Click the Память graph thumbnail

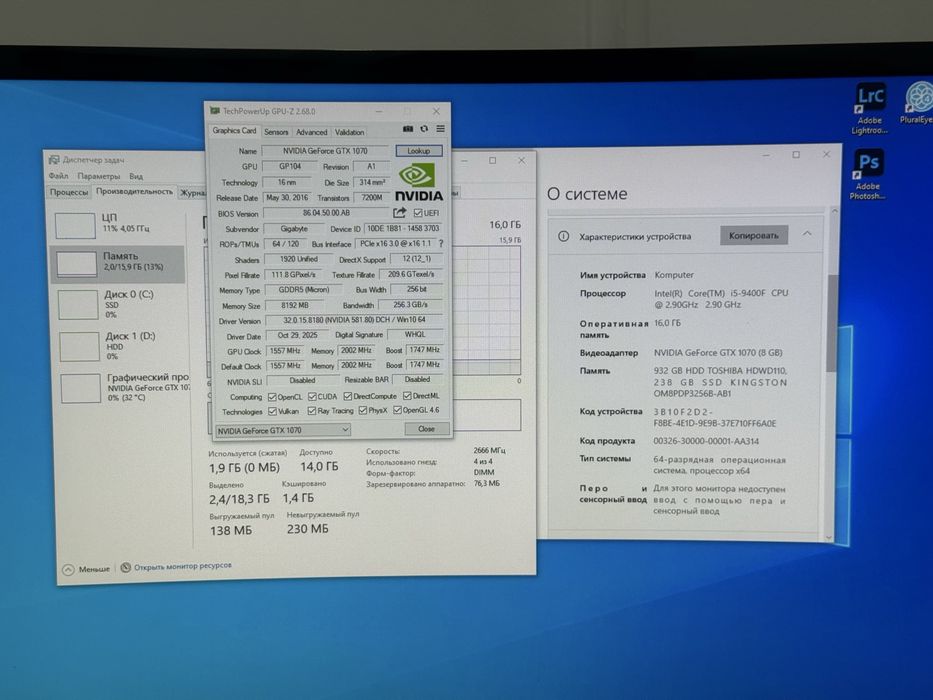click(77, 264)
